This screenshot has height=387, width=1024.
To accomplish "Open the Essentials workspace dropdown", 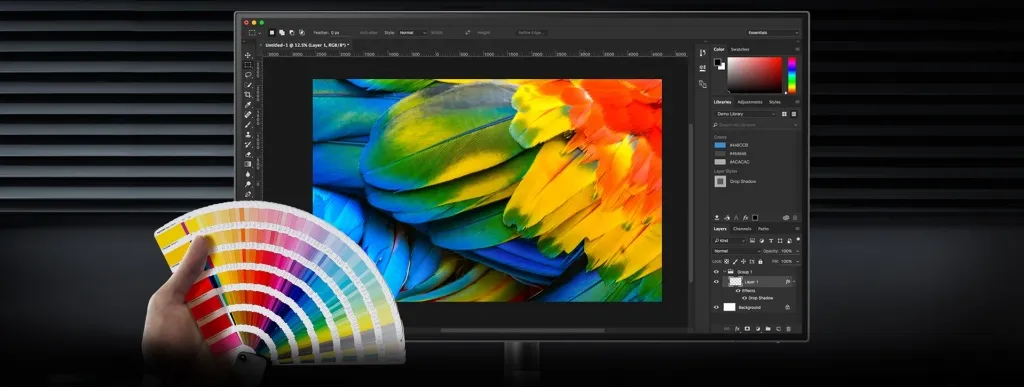I will point(773,33).
